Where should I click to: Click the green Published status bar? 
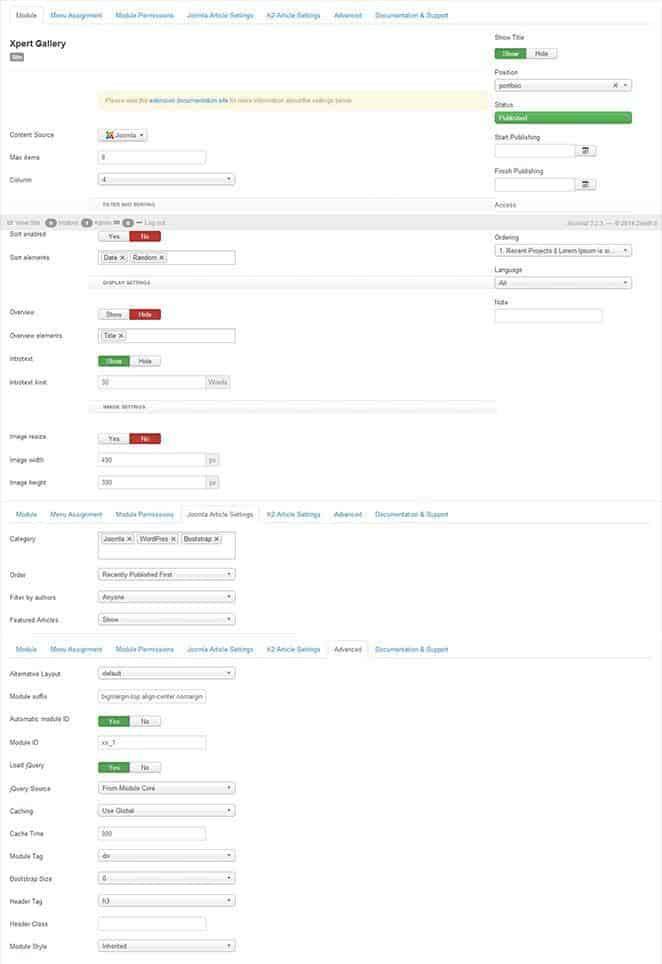563,117
